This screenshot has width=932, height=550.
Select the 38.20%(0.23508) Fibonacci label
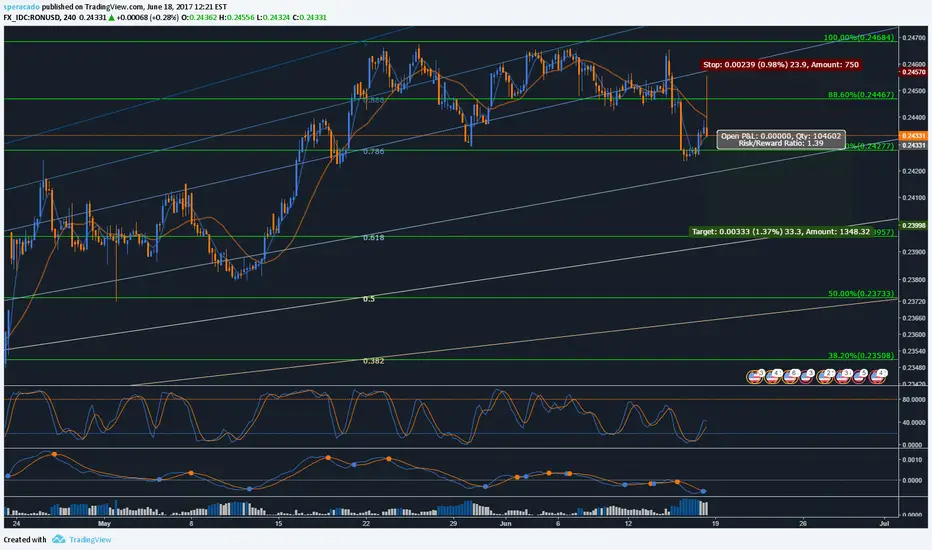click(x=861, y=355)
